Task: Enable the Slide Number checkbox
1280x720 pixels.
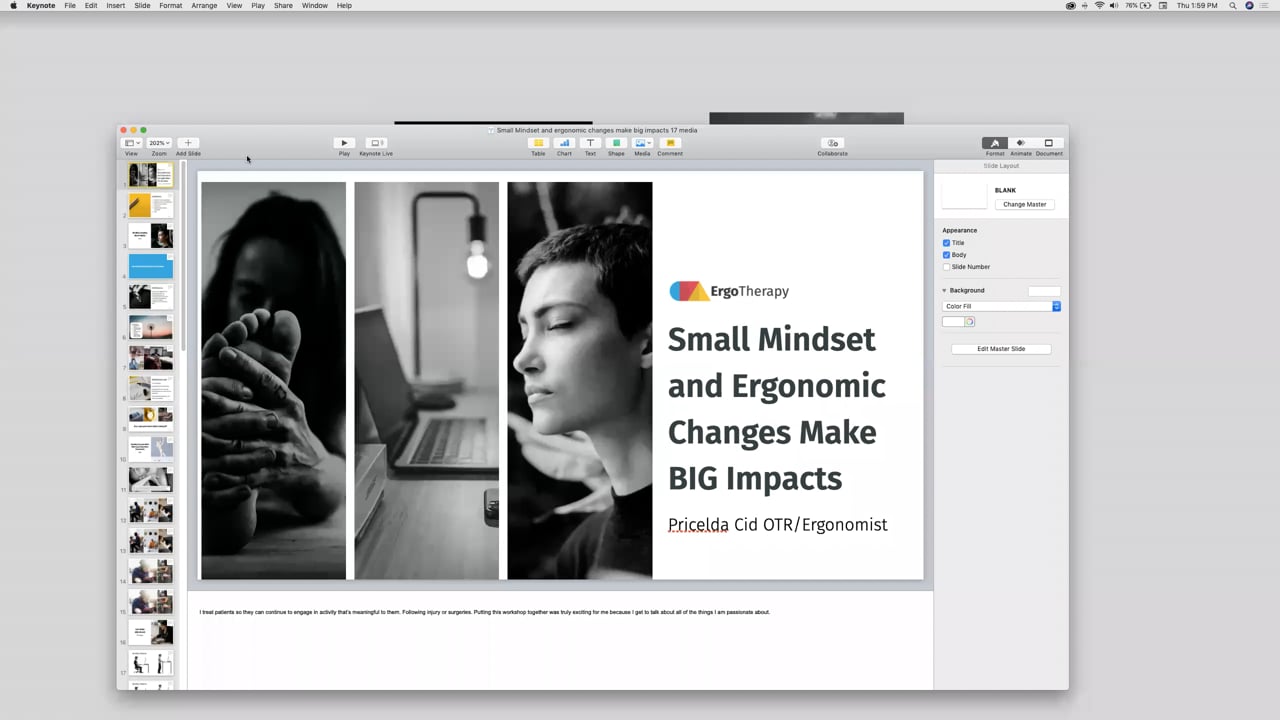Action: [947, 267]
